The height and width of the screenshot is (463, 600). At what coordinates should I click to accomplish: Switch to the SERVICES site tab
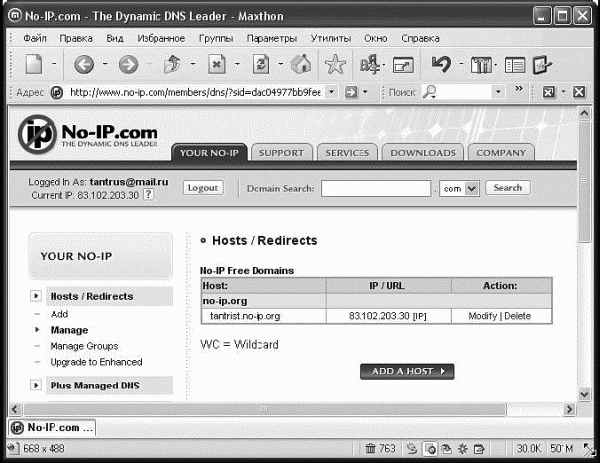coord(347,153)
